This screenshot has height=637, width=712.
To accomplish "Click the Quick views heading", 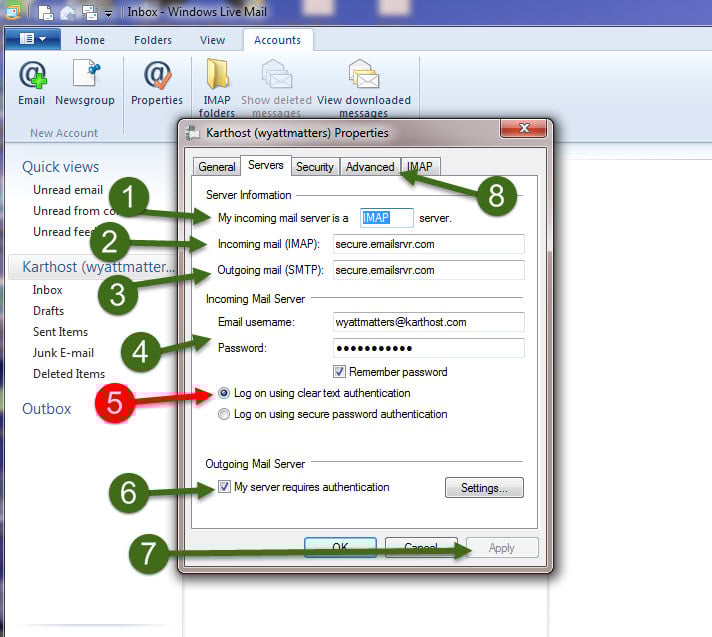I will tap(60, 167).
